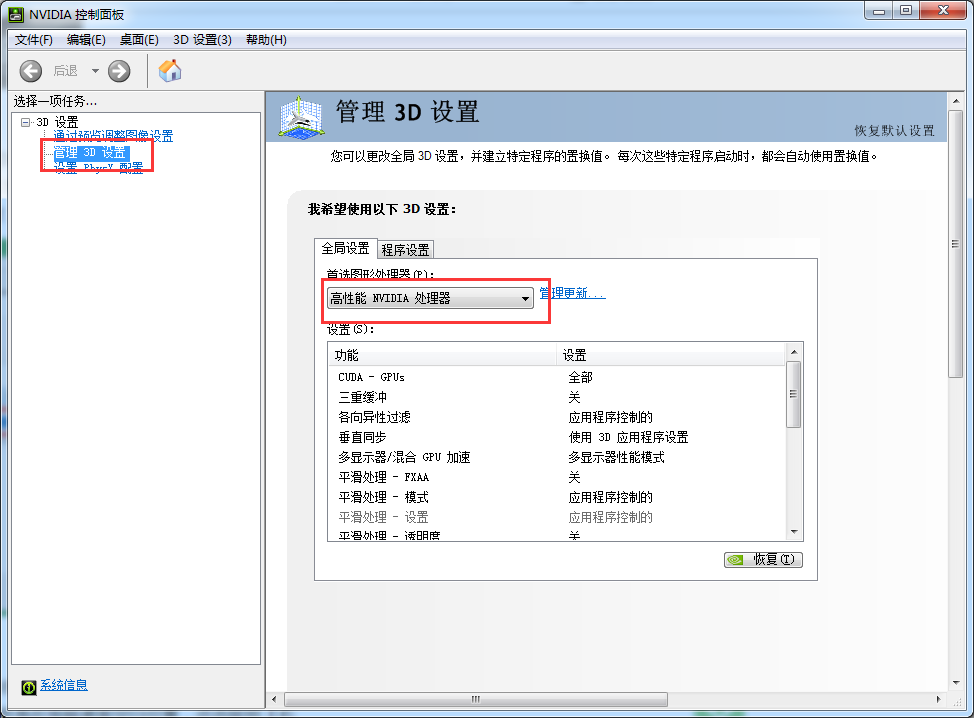Click main panel scroll-down arrow
This screenshot has width=974, height=718.
(x=955, y=683)
